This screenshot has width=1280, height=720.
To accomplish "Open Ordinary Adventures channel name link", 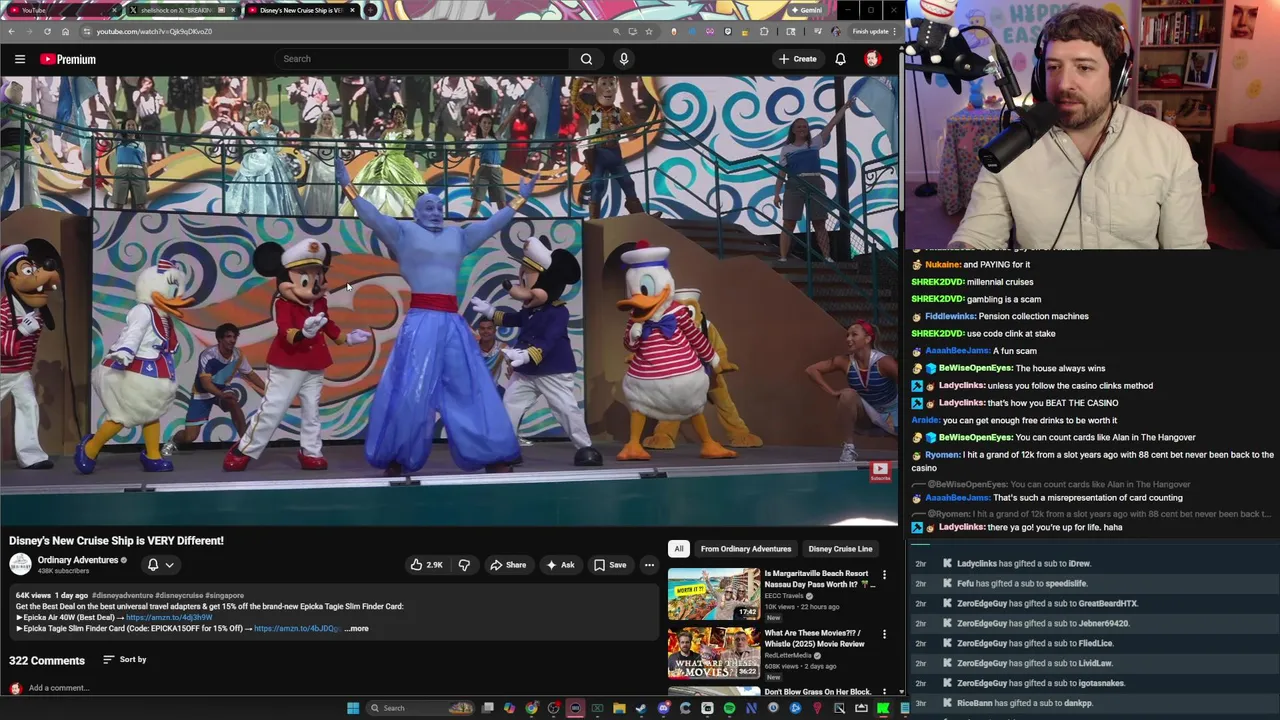I will (x=78, y=560).
